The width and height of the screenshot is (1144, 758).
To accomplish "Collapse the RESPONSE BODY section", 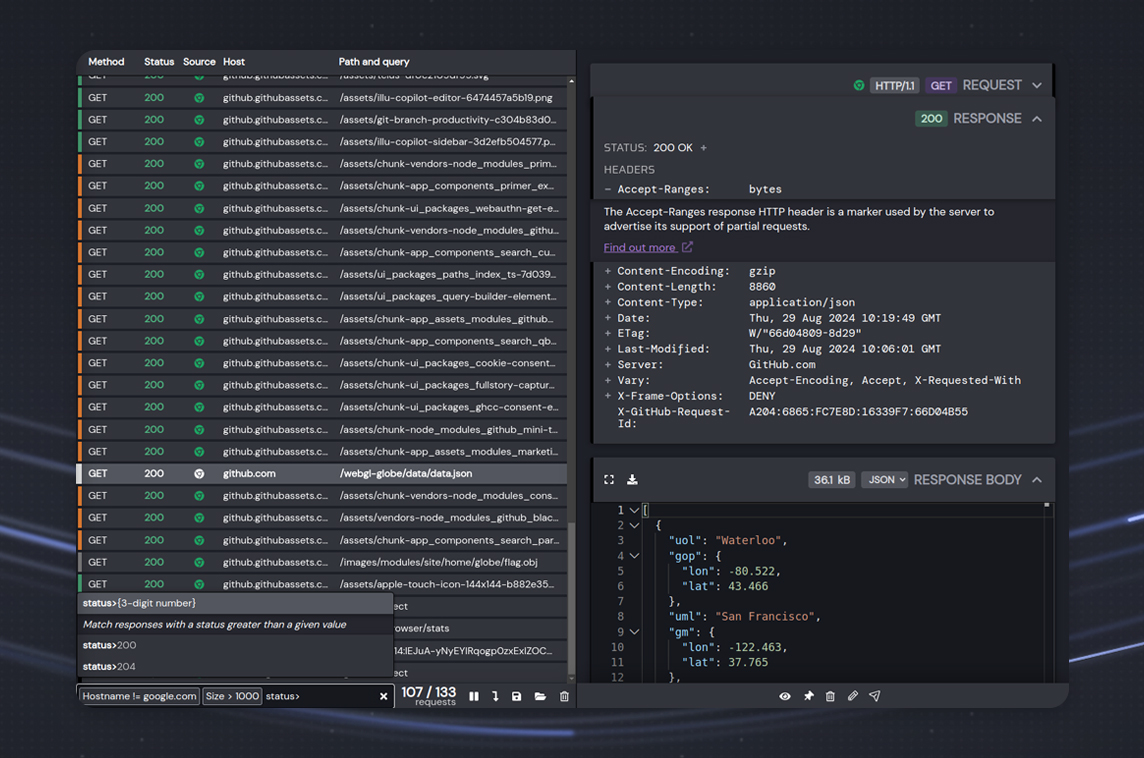I will (x=1036, y=480).
